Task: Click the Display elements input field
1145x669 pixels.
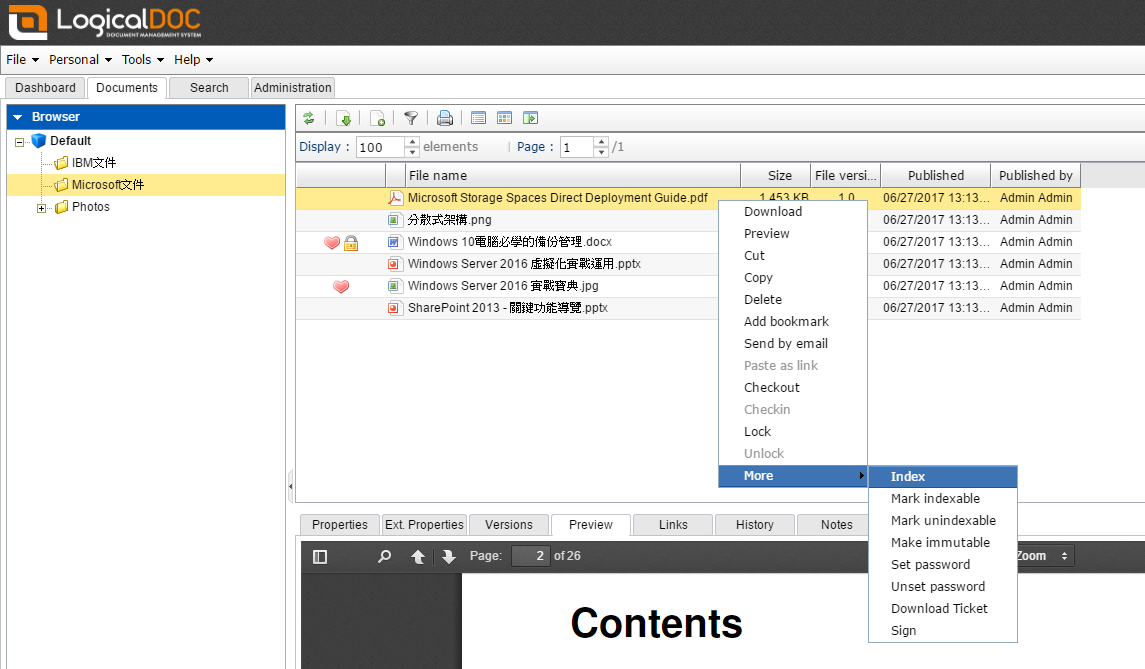Action: [380, 147]
